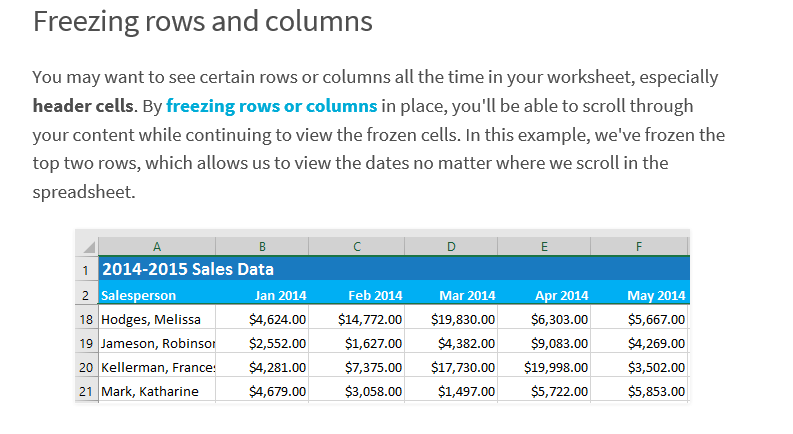Select column C header
This screenshot has width=793, height=434.
pyautogui.click(x=357, y=246)
